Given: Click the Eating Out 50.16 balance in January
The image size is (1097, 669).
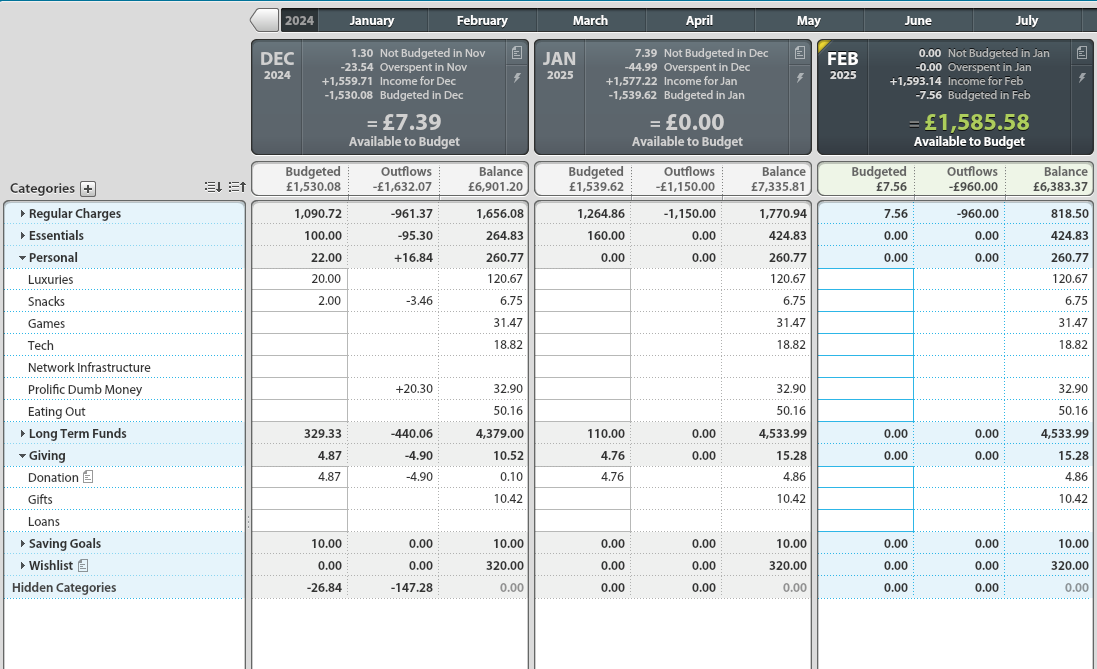Looking at the screenshot, I should point(791,411).
